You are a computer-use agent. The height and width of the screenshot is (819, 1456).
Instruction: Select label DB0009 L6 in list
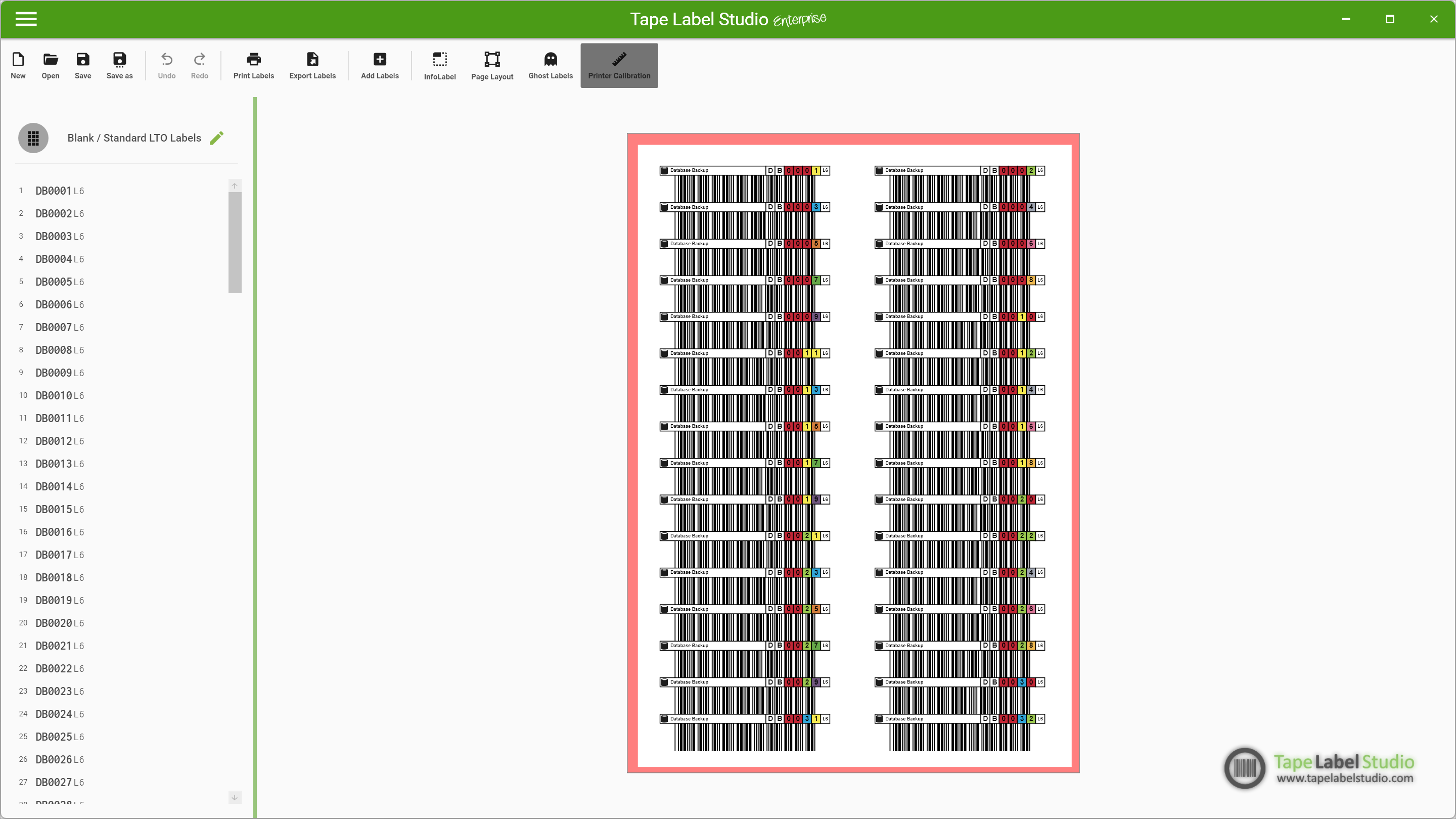point(59,373)
